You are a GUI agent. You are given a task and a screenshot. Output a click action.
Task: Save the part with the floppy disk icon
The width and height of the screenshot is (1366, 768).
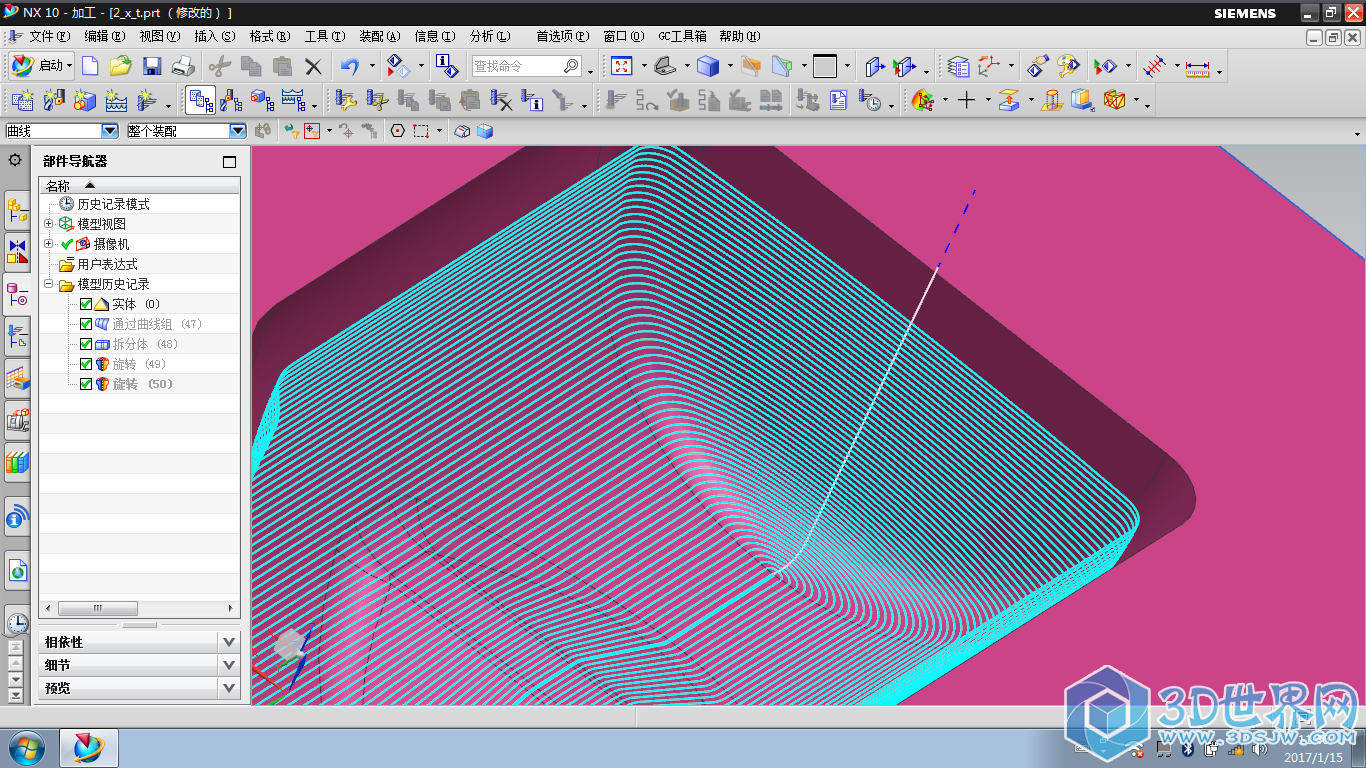[x=152, y=67]
